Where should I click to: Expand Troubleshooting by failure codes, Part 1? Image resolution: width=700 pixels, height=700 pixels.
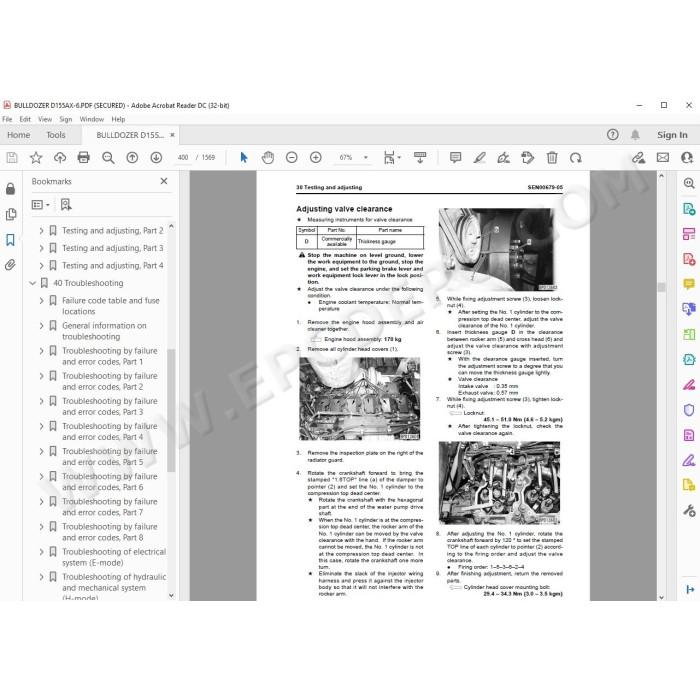[x=41, y=351]
